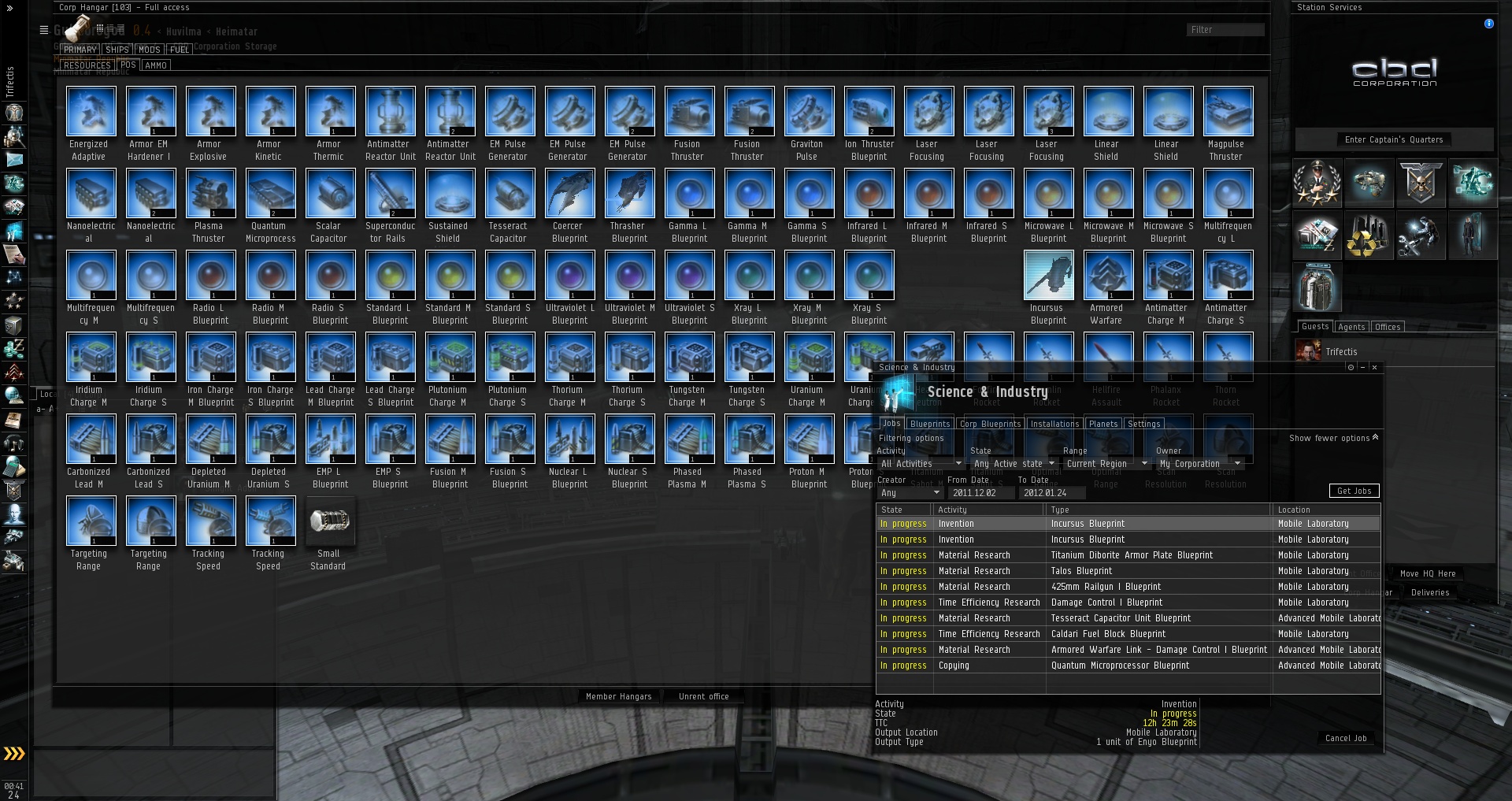Select the Ion Thruster Blueprint icon

[x=869, y=111]
